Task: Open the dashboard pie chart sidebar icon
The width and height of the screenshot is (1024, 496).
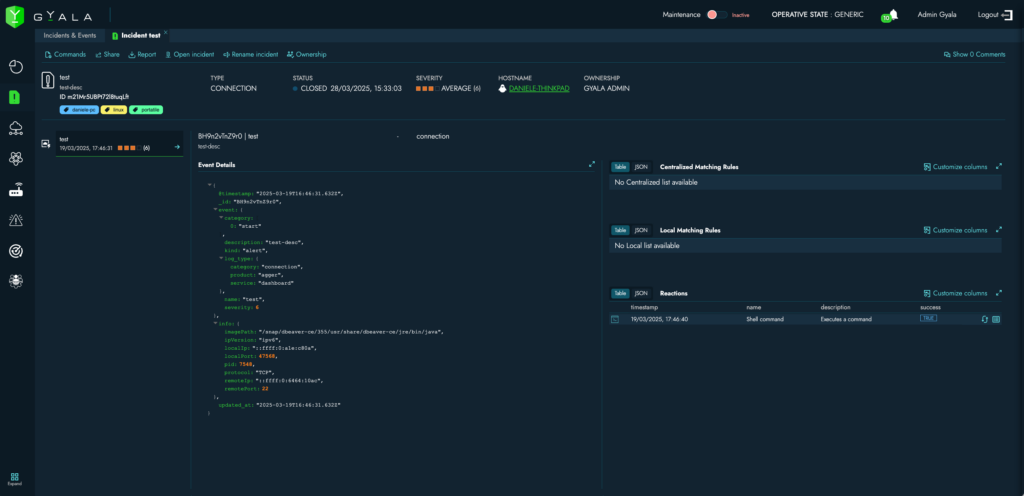Action: point(16,67)
